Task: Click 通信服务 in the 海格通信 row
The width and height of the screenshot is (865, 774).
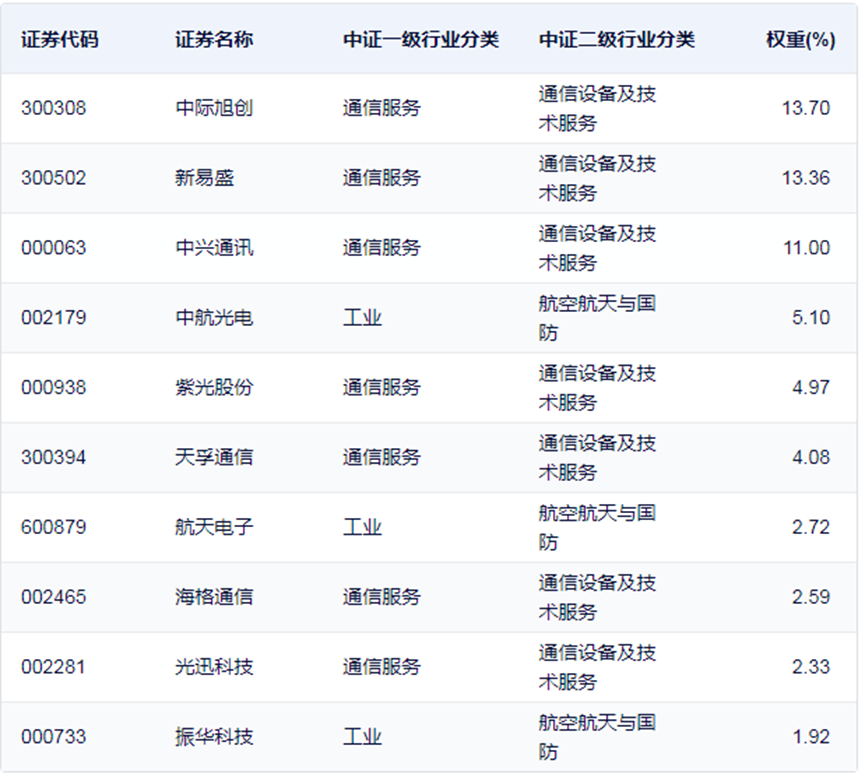Action: click(382, 597)
